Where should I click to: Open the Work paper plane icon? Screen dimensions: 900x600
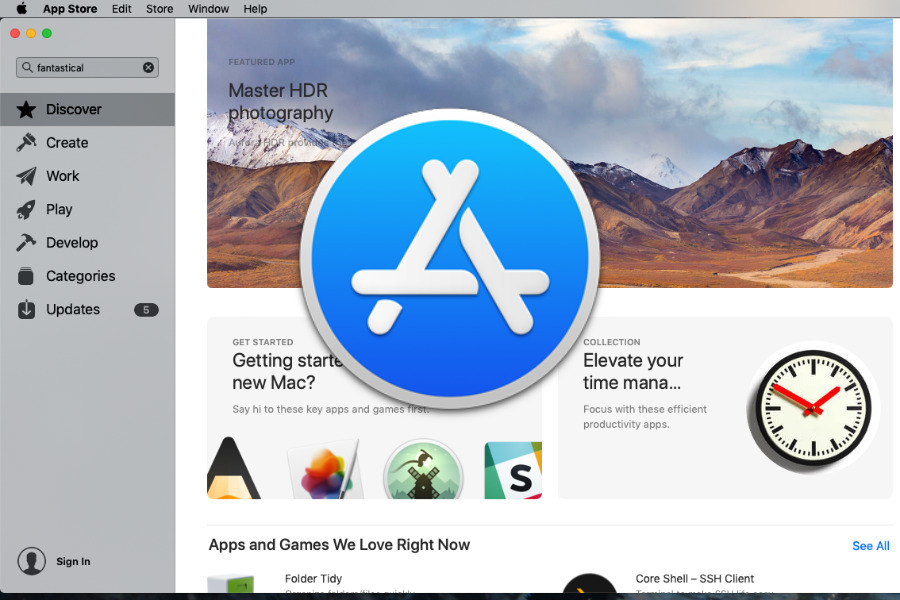pyautogui.click(x=26, y=176)
